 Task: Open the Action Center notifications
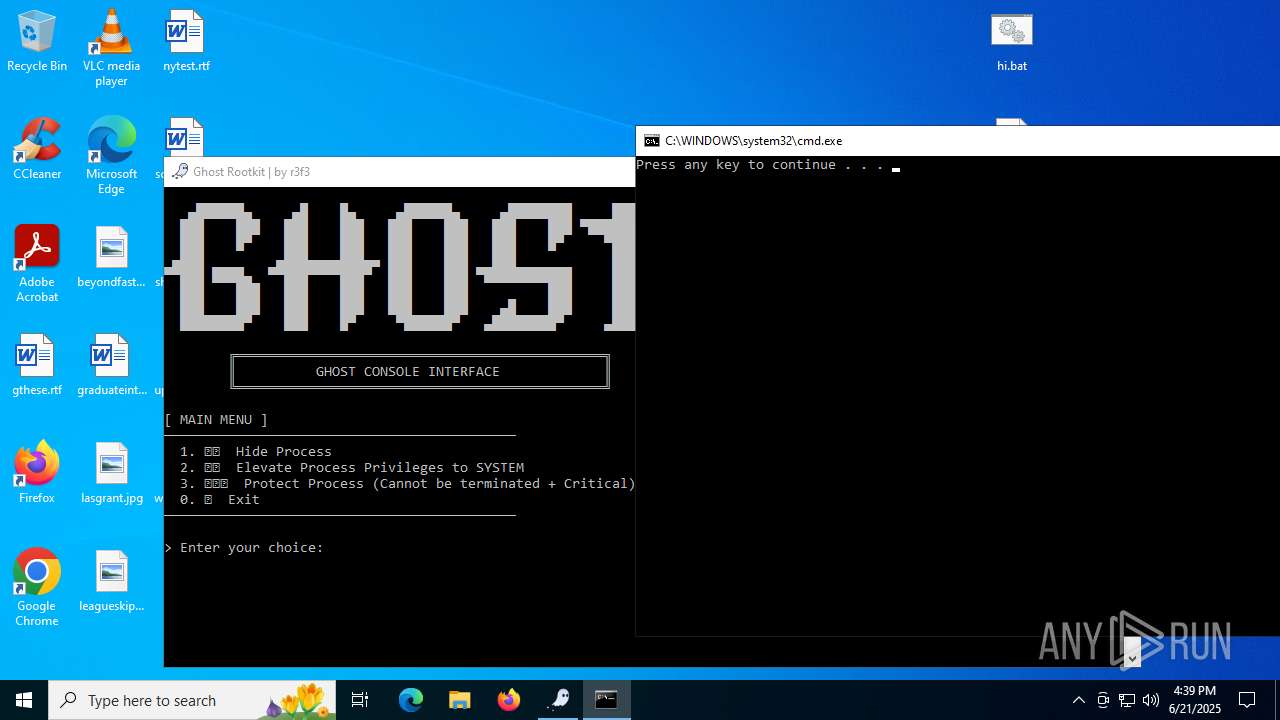(x=1247, y=700)
